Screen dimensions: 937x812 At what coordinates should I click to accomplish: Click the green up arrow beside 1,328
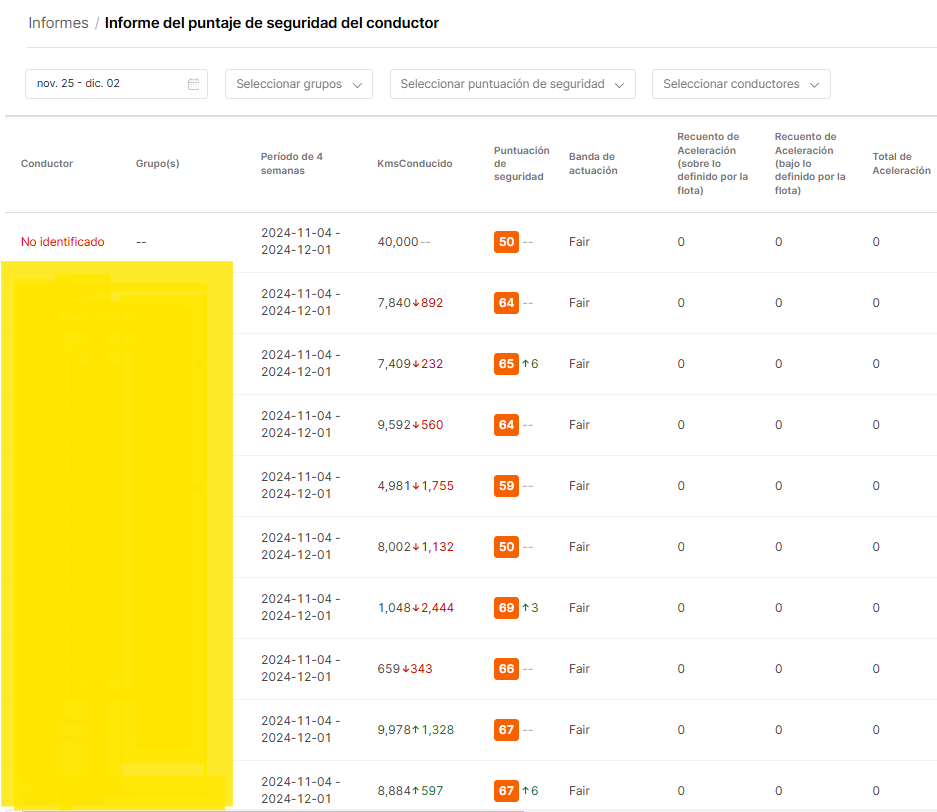point(416,730)
